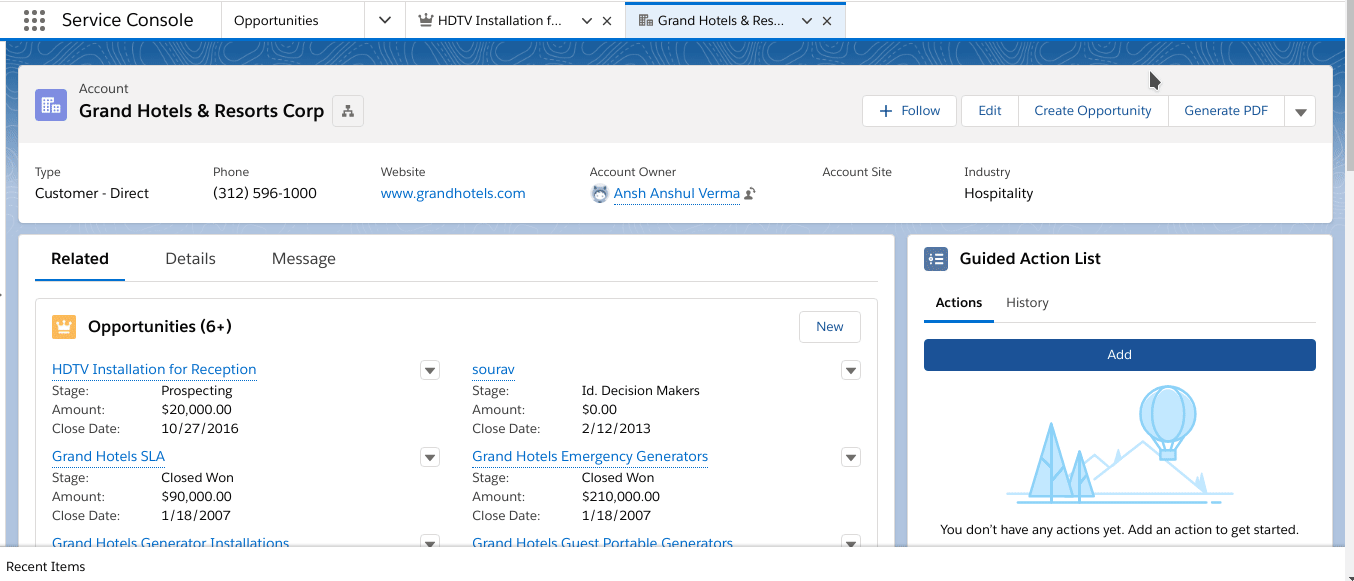Click the 10/27/2016 close date
1354x581 pixels.
pyautogui.click(x=200, y=429)
